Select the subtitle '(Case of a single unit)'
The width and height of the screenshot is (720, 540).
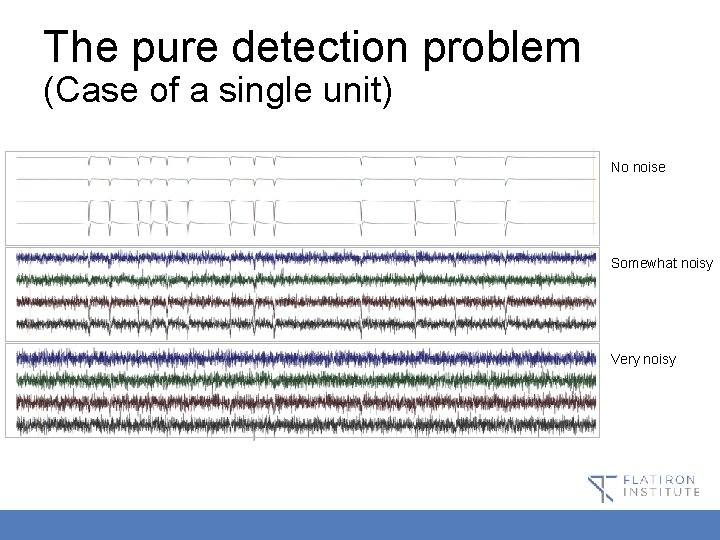pos(218,90)
